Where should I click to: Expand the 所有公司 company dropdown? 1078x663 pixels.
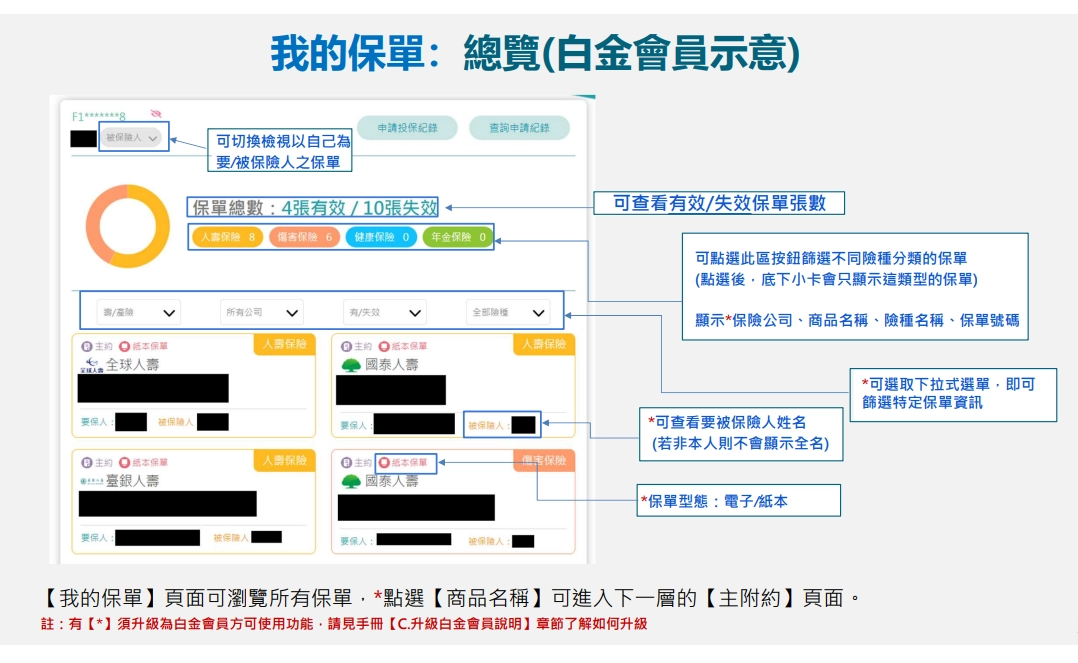(261, 312)
